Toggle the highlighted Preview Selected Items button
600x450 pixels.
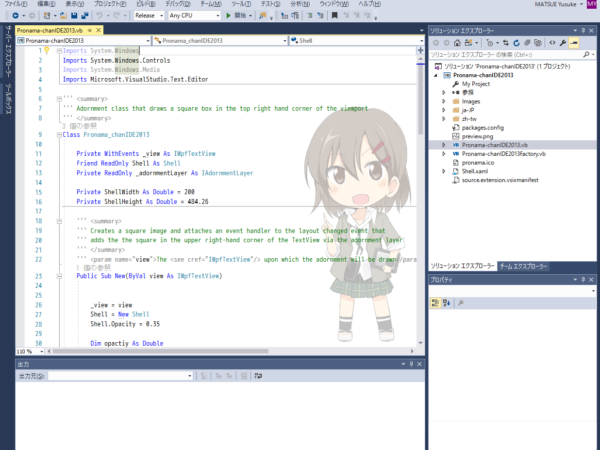click(574, 43)
